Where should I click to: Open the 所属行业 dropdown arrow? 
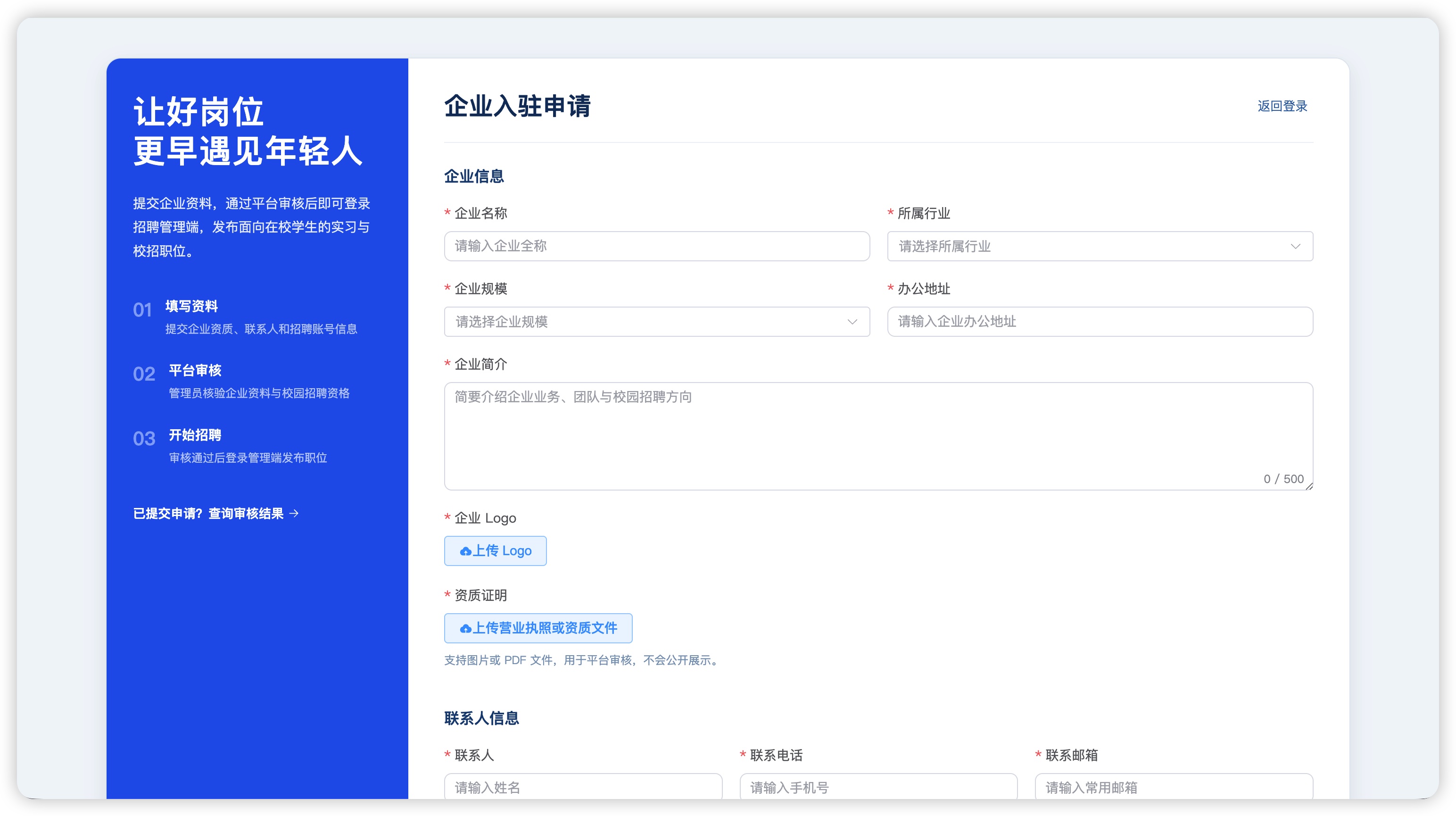click(x=1295, y=247)
